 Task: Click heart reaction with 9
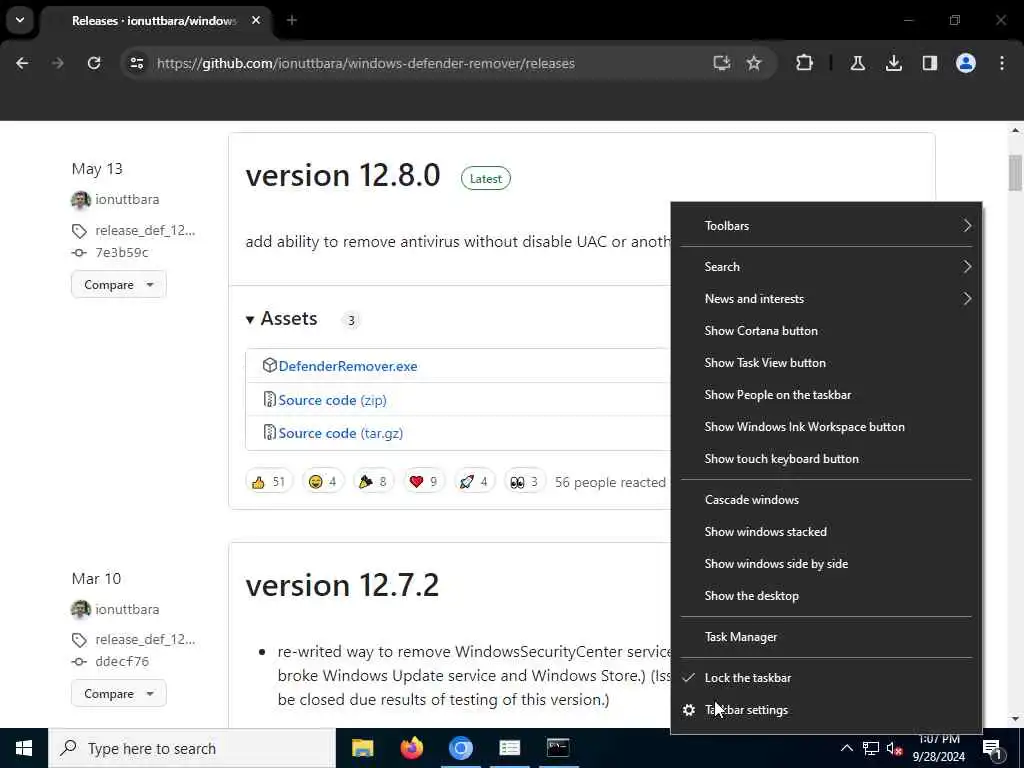(423, 482)
